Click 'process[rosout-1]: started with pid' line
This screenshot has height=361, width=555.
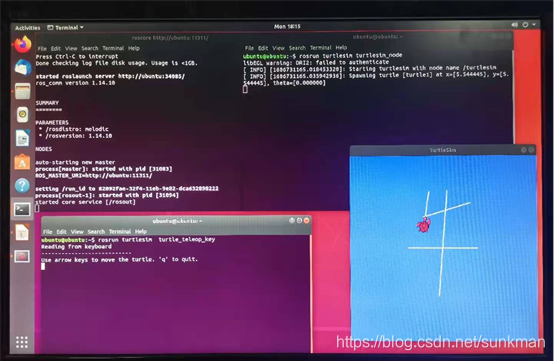point(107,195)
